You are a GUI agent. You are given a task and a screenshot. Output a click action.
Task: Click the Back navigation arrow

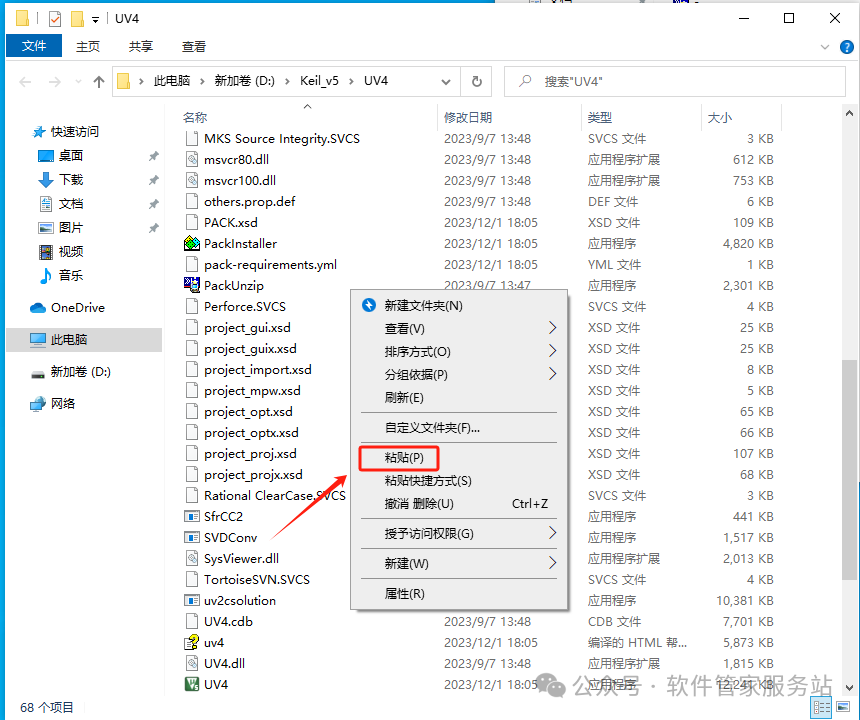tap(25, 82)
